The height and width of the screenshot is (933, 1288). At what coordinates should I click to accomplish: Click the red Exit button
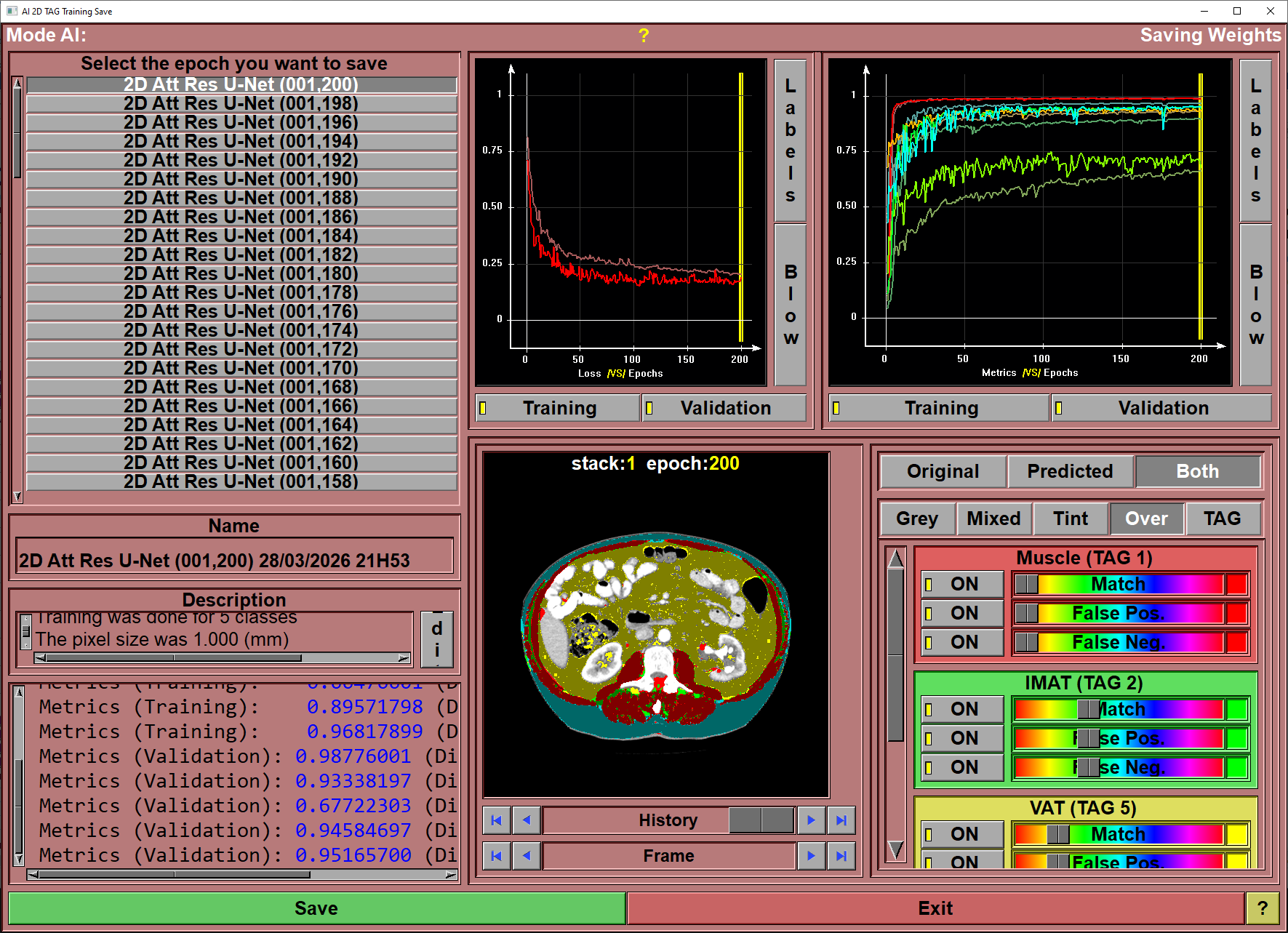click(x=935, y=908)
